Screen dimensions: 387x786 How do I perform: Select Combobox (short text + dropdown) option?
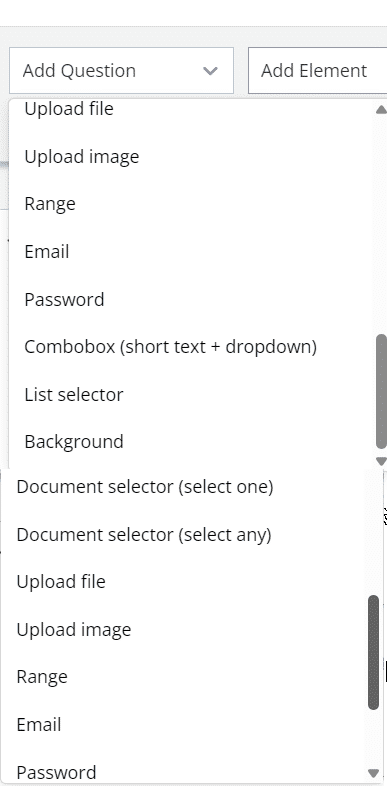click(x=170, y=347)
